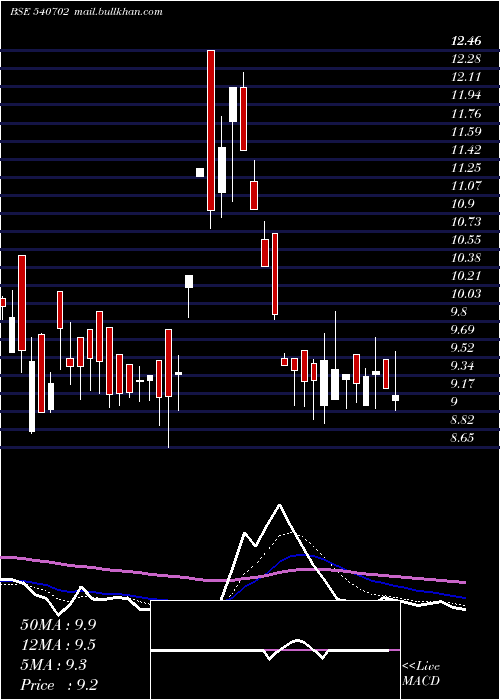Click the 12.46 price axis label
The height and width of the screenshot is (700, 500).
(466, 41)
